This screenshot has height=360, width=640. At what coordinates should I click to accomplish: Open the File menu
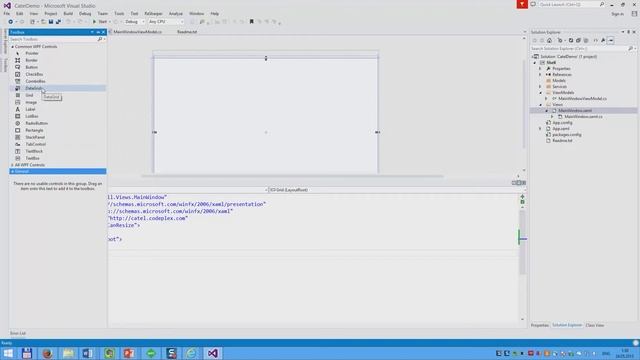tap(7, 13)
